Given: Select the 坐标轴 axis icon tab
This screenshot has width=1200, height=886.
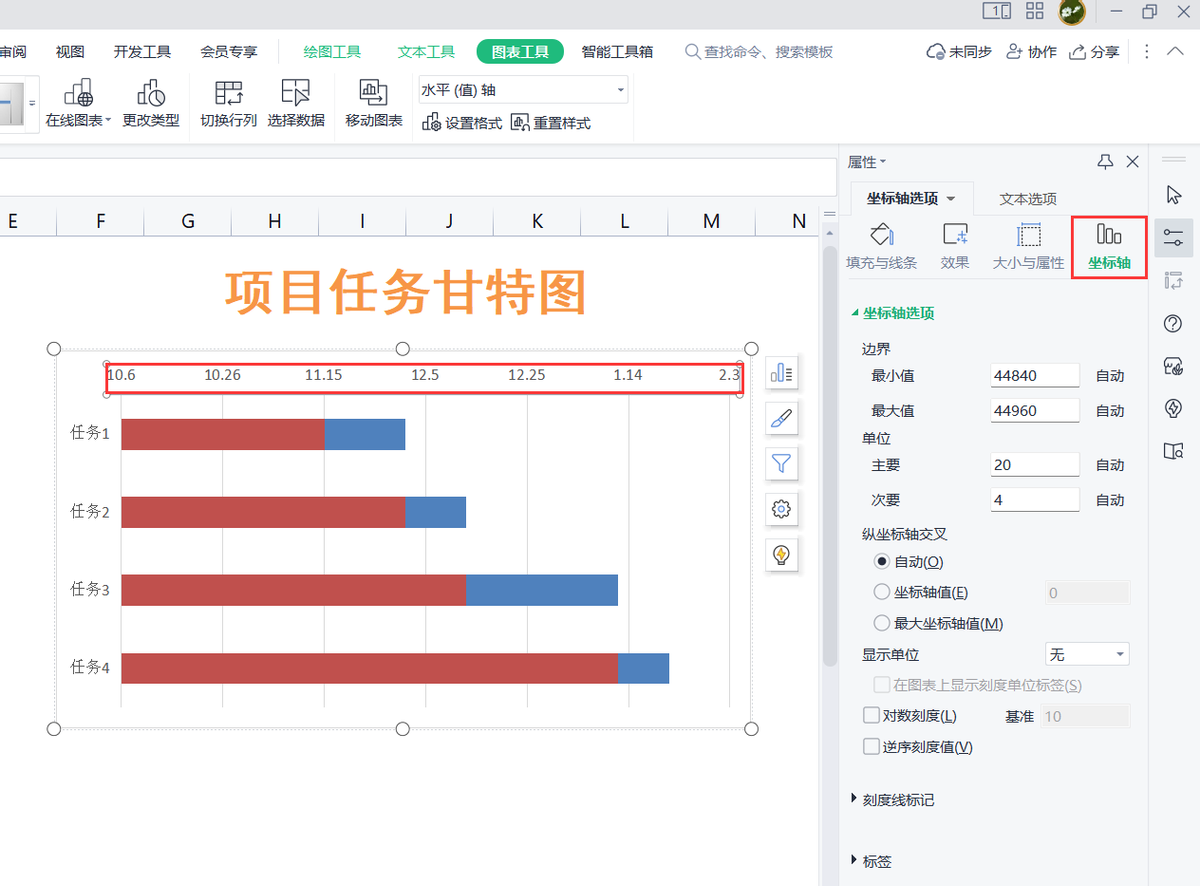Looking at the screenshot, I should [1109, 246].
